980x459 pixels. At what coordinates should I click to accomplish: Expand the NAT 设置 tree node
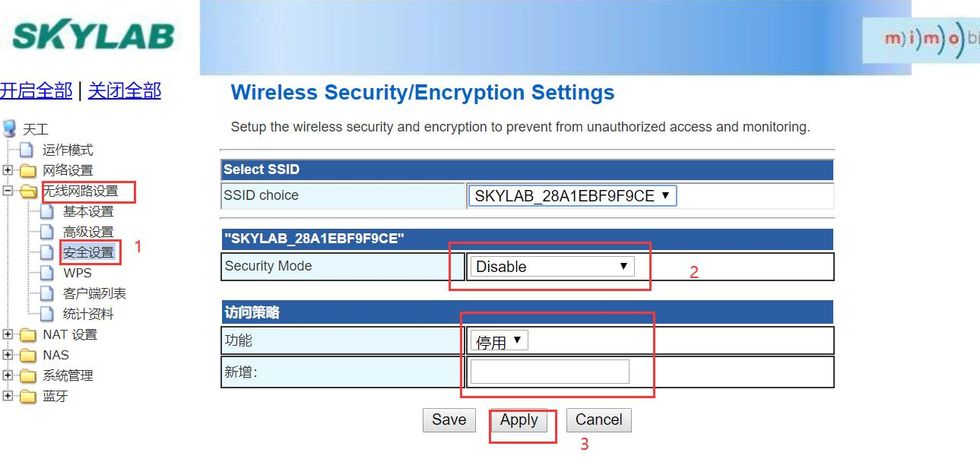coord(8,335)
